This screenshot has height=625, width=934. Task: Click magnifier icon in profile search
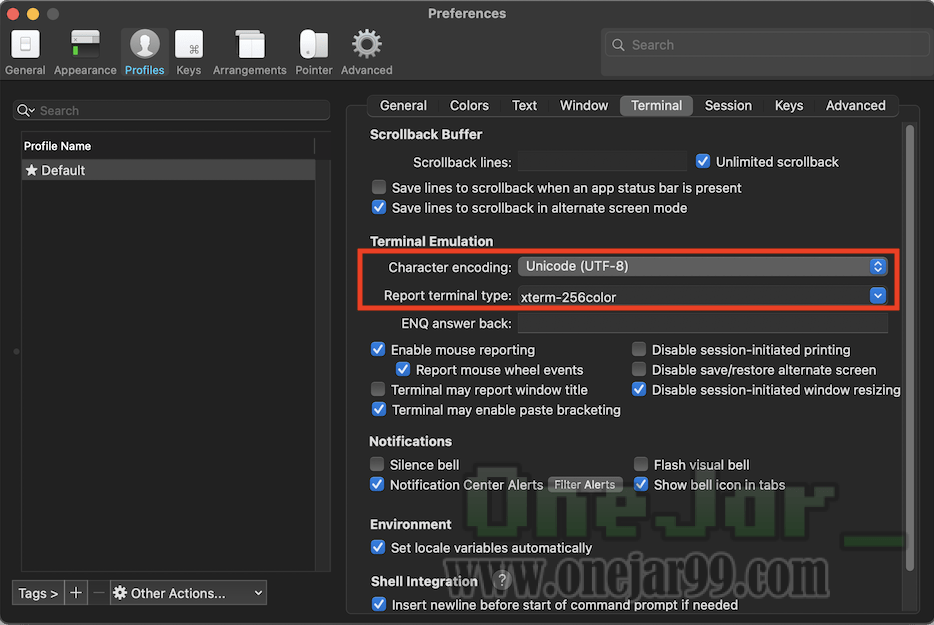click(26, 110)
